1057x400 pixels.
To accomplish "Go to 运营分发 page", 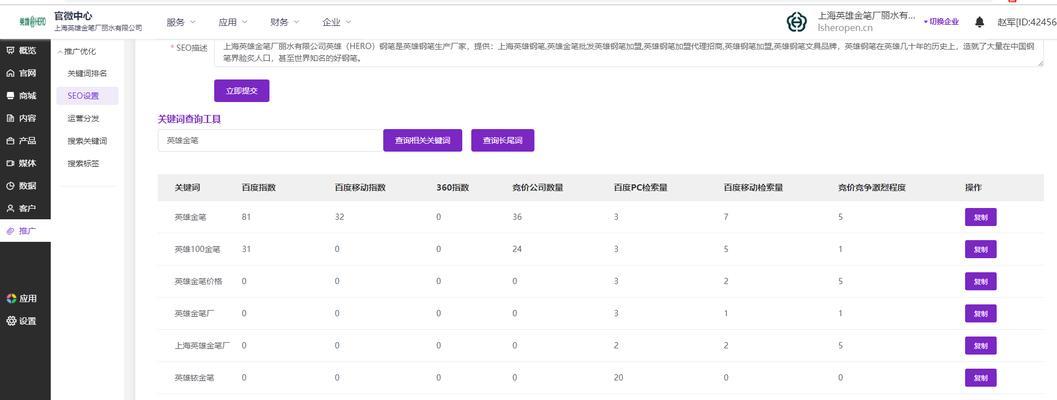I will 84,118.
